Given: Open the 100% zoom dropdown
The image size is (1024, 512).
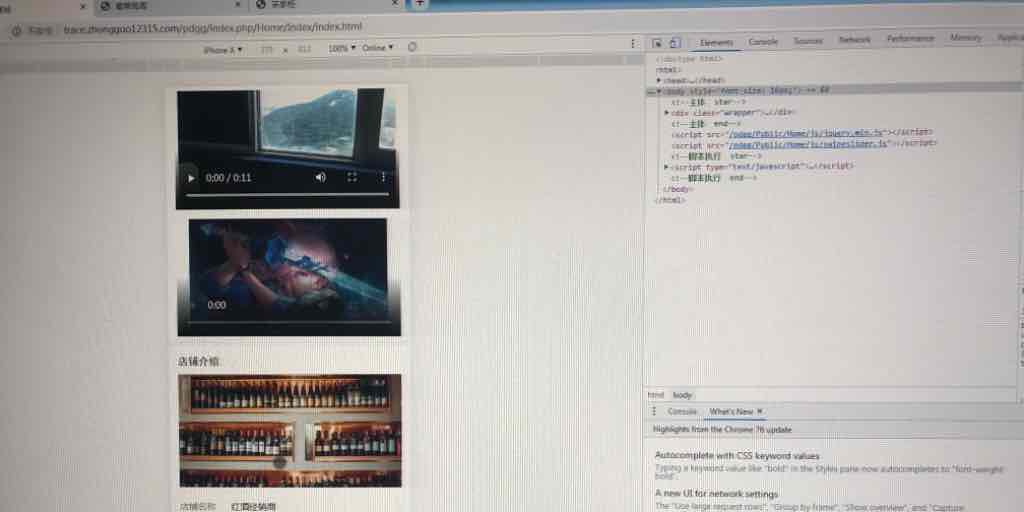Looking at the screenshot, I should pos(341,48).
